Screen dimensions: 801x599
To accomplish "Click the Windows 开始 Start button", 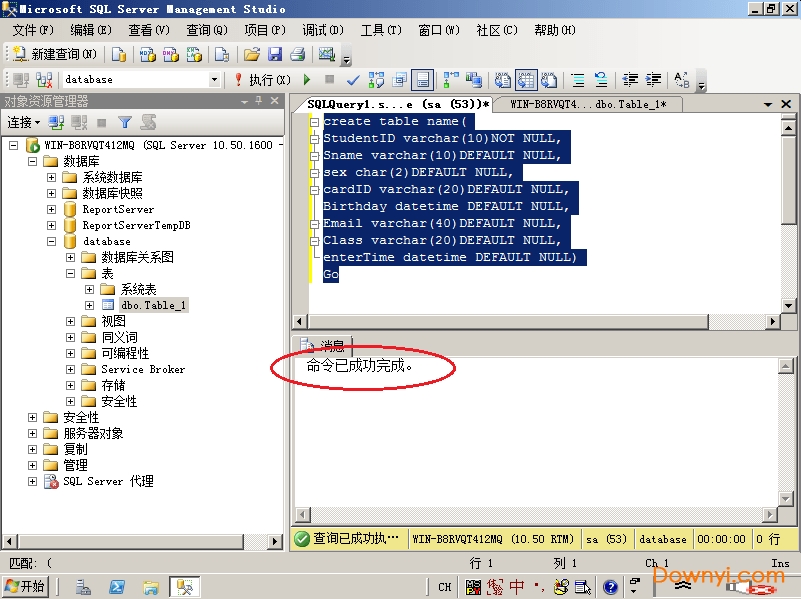I will (x=25, y=587).
